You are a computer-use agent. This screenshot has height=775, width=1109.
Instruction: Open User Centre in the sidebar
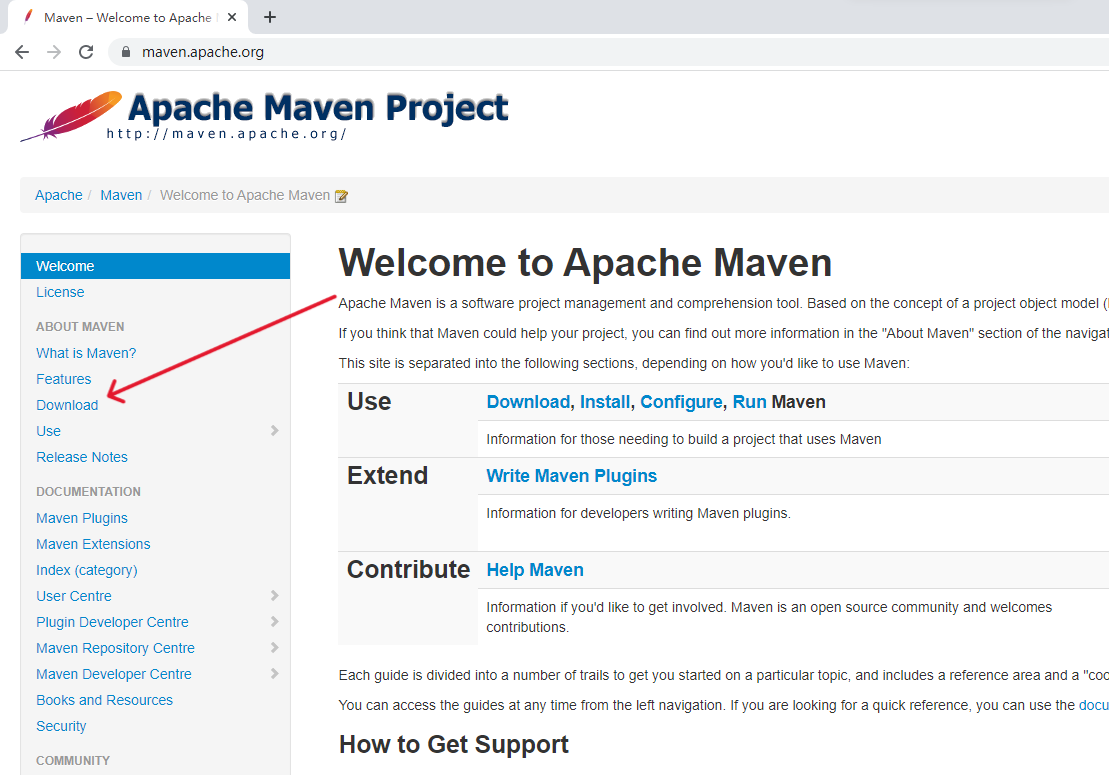[74, 596]
